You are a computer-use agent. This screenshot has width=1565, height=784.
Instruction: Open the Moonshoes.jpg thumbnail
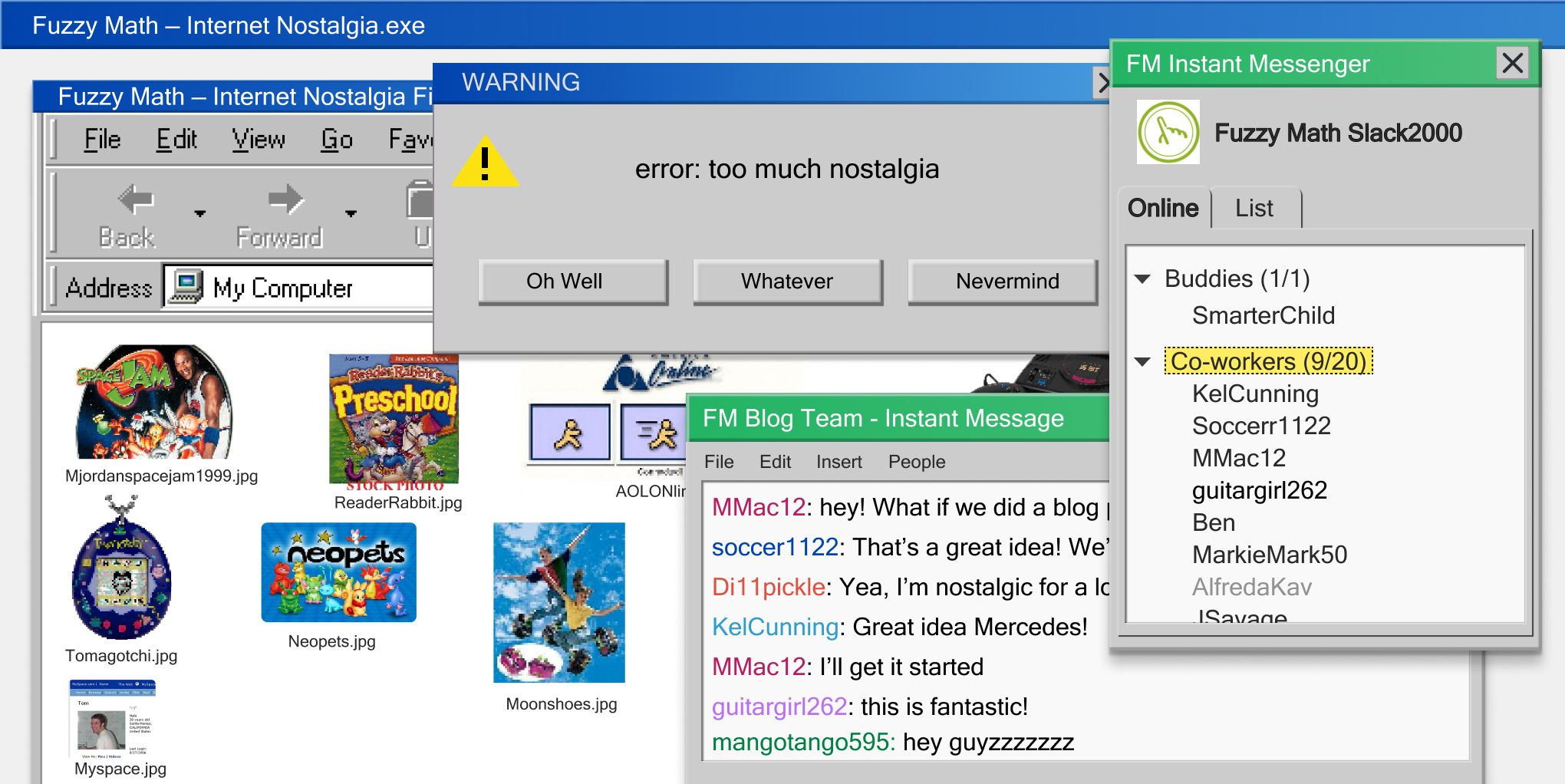pyautogui.click(x=559, y=602)
